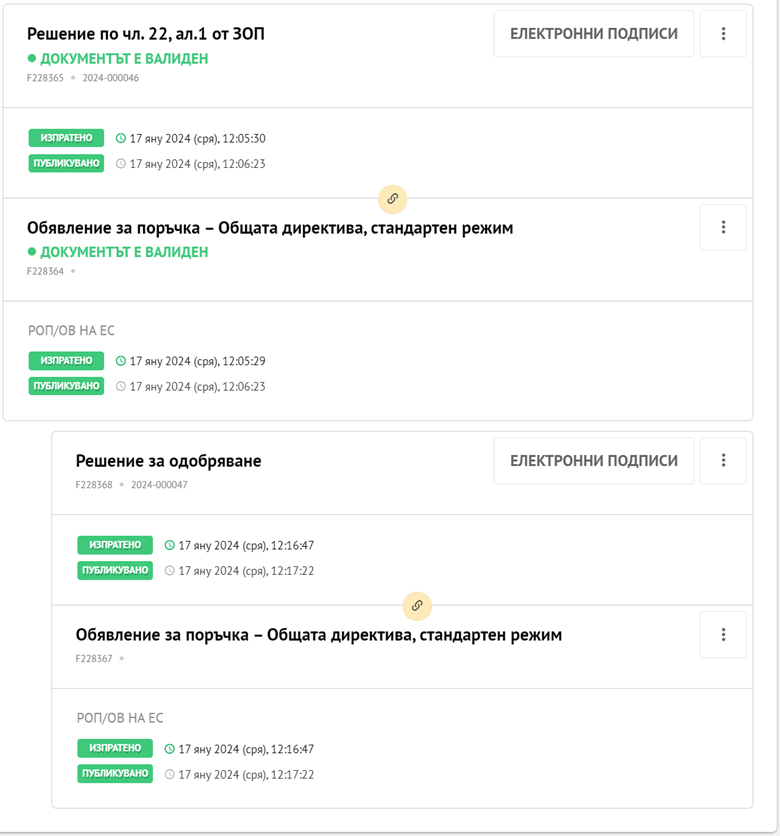This screenshot has height=836, width=780.
Task: Click Публикувано badge under Решение за одобряване
Action: coord(115,571)
